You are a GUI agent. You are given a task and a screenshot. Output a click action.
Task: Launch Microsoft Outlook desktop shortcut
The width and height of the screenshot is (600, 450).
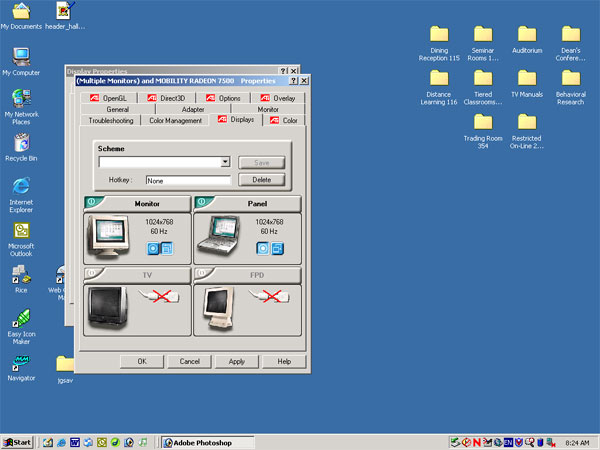tap(21, 239)
